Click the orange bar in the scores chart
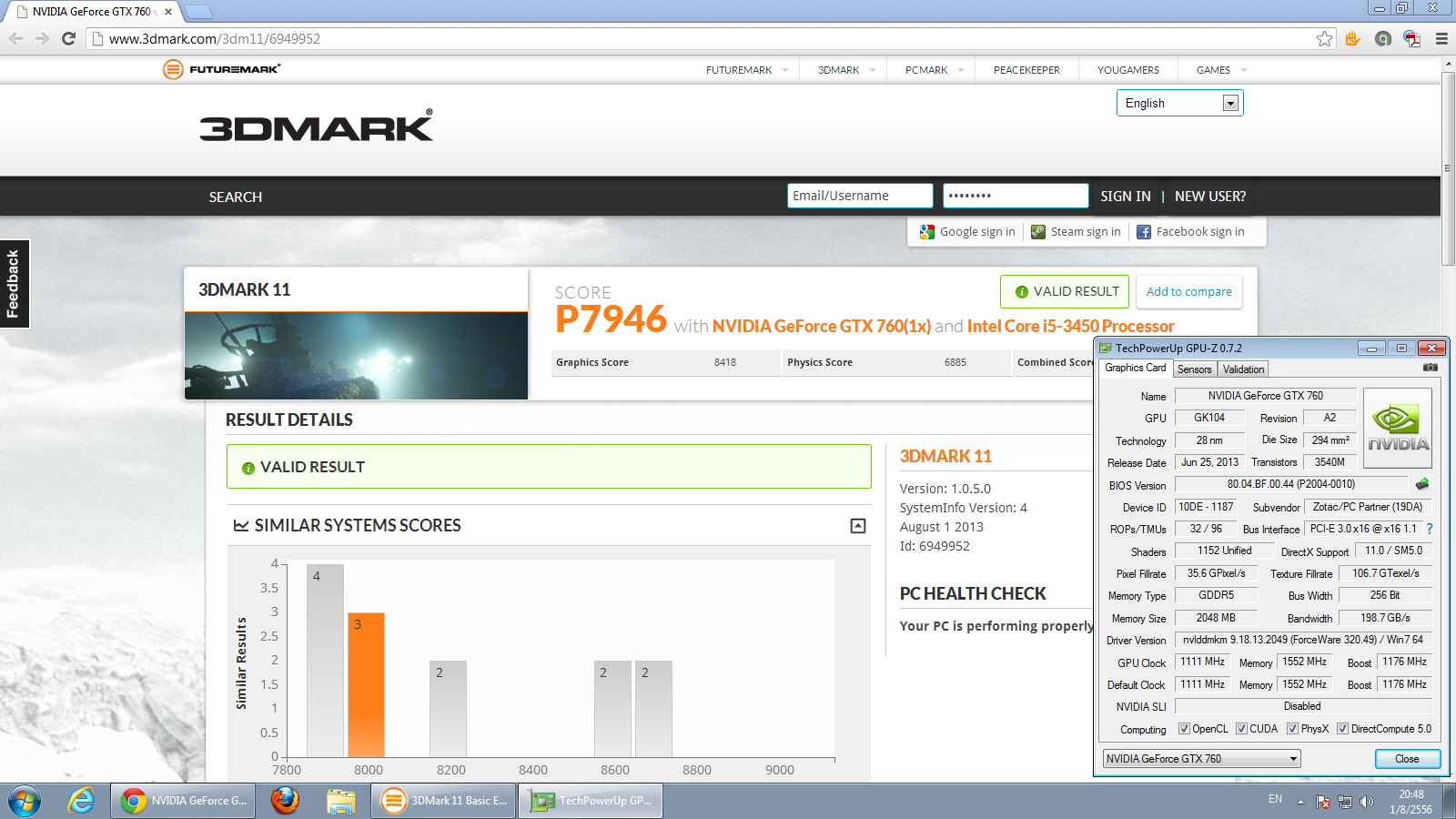The width and height of the screenshot is (1456, 819). (367, 685)
